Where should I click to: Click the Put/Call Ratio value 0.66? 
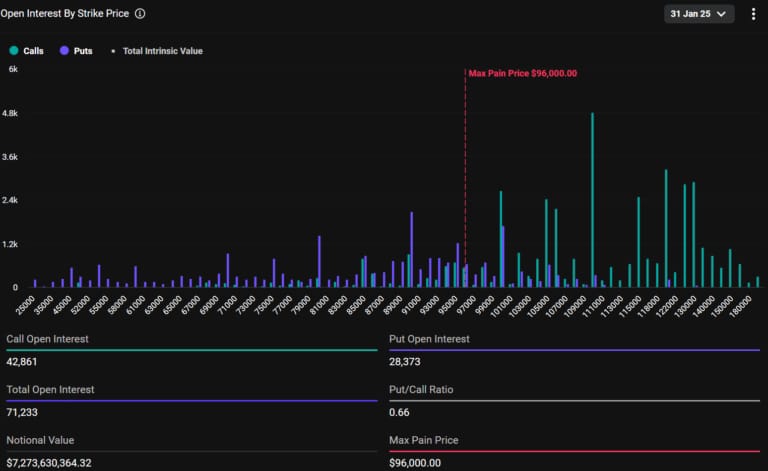pos(398,413)
